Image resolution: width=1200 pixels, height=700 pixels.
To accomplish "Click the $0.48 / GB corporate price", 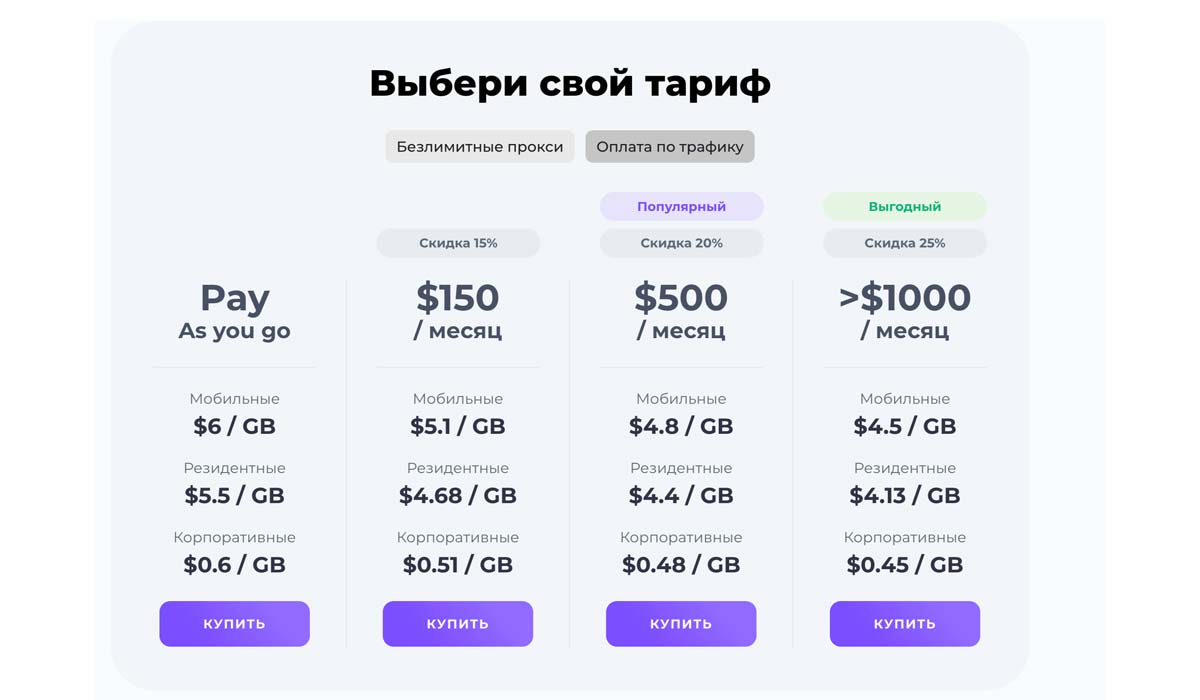I will [x=681, y=564].
